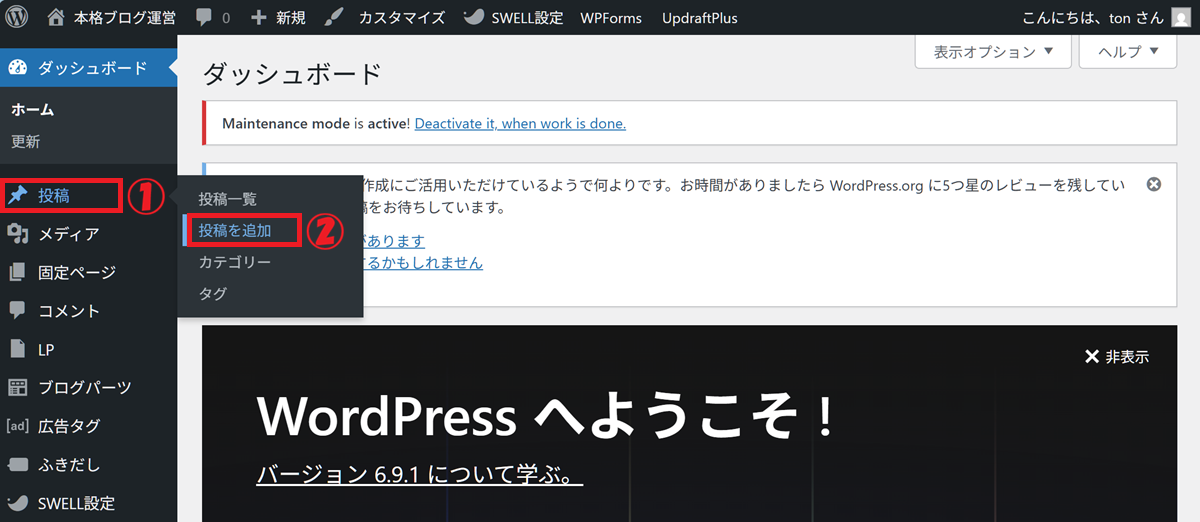Screen dimensions: 1200x522
Task: Open the Pages icon labeled 固定ページ
Action: [17, 272]
